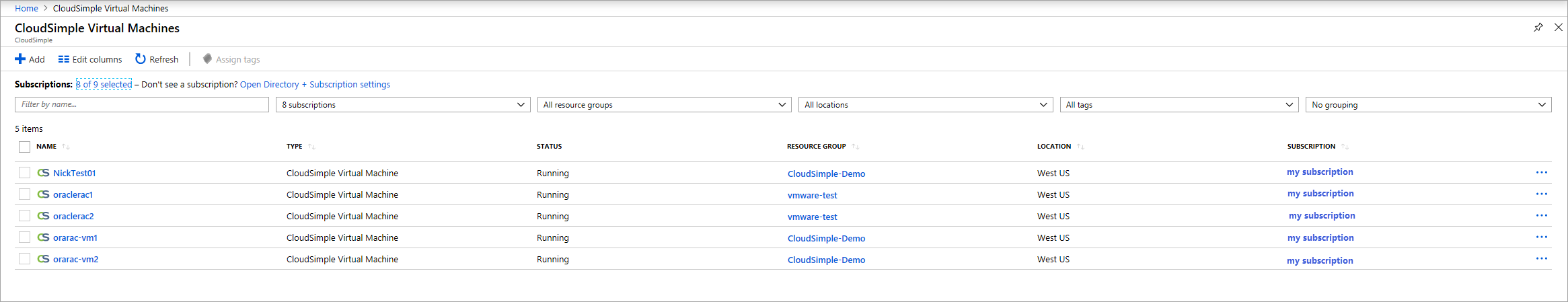Image resolution: width=1568 pixels, height=302 pixels.
Task: Click the Assign tags button
Action: coord(231,59)
